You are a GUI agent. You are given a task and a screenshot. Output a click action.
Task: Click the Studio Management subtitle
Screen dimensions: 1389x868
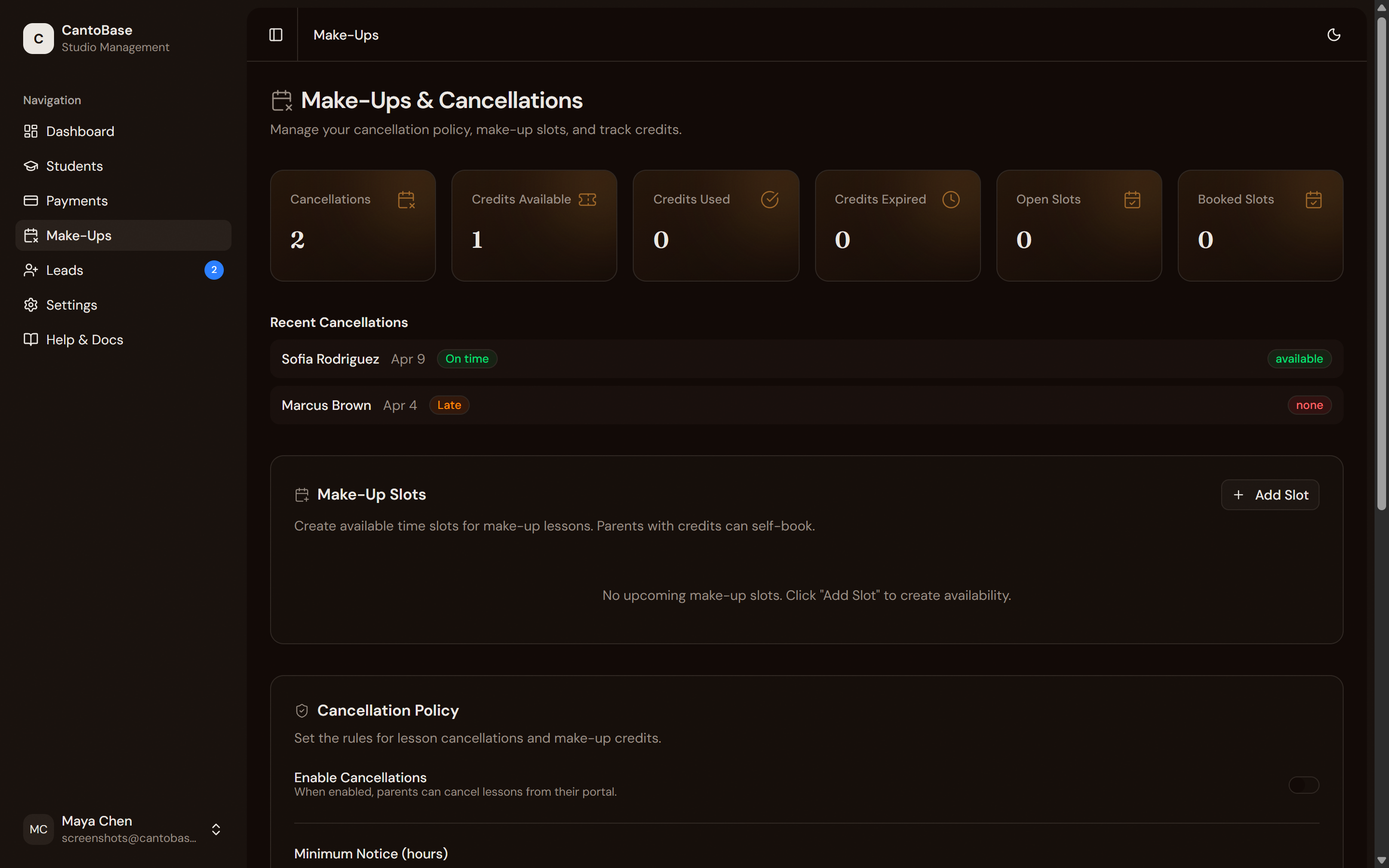(x=115, y=48)
